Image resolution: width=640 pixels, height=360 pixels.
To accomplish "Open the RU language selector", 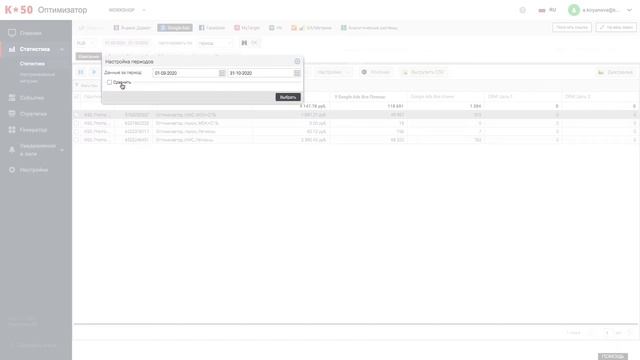I will tap(547, 10).
